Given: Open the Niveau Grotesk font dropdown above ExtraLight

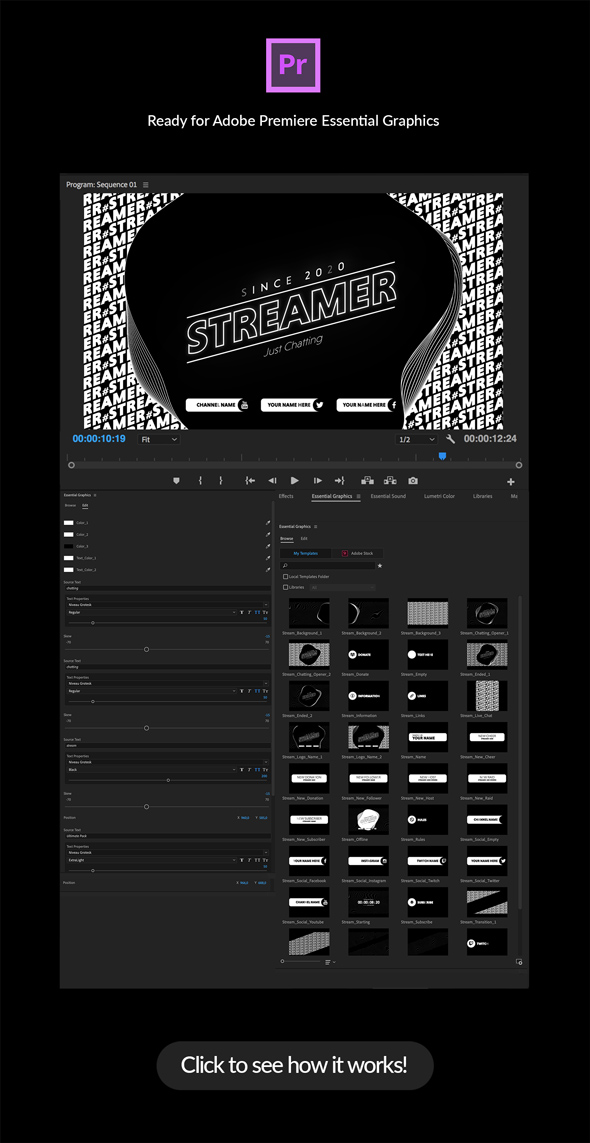Looking at the screenshot, I should pos(167,852).
